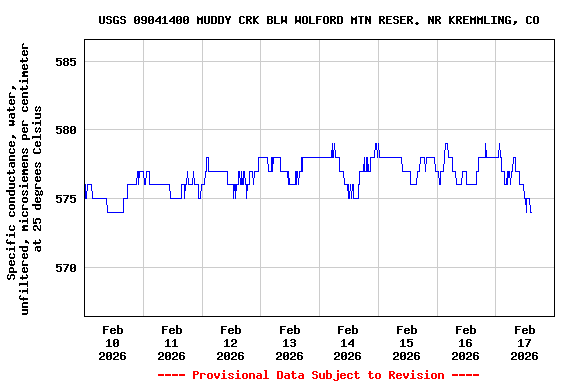Click the y-axis value 585
Image resolution: width=576 pixels, height=384 pixels.
tap(66, 62)
